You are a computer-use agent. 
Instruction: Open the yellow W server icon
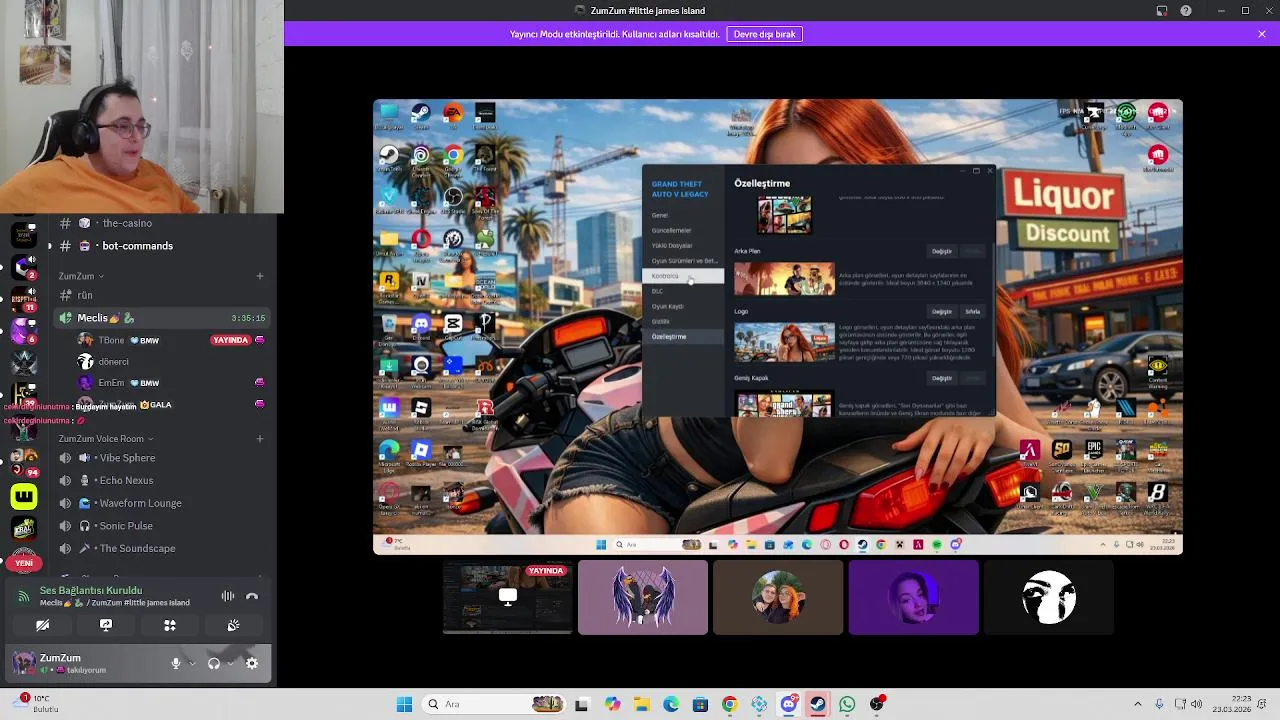coord(24,495)
